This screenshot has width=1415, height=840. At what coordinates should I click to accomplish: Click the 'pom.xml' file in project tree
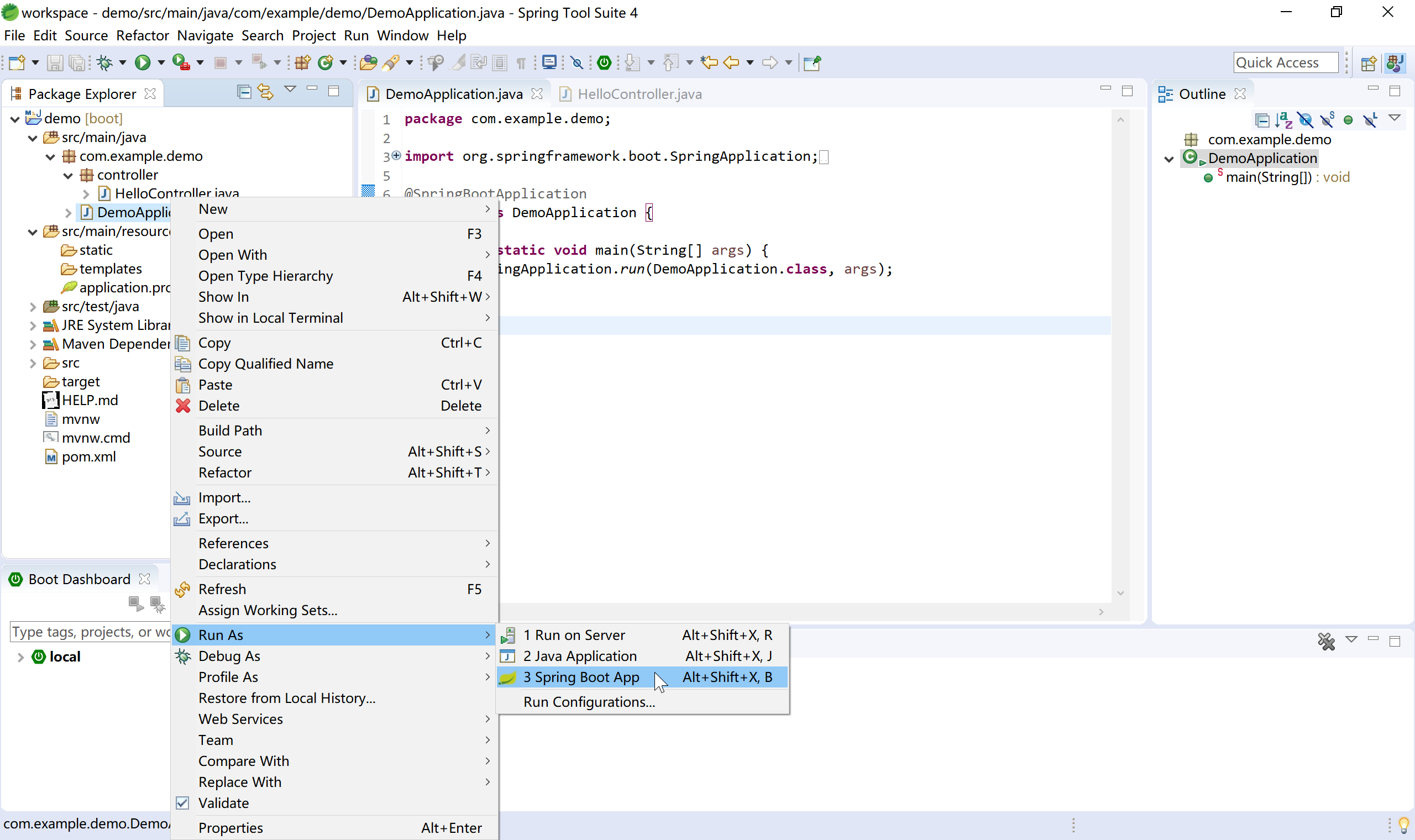pyautogui.click(x=88, y=457)
